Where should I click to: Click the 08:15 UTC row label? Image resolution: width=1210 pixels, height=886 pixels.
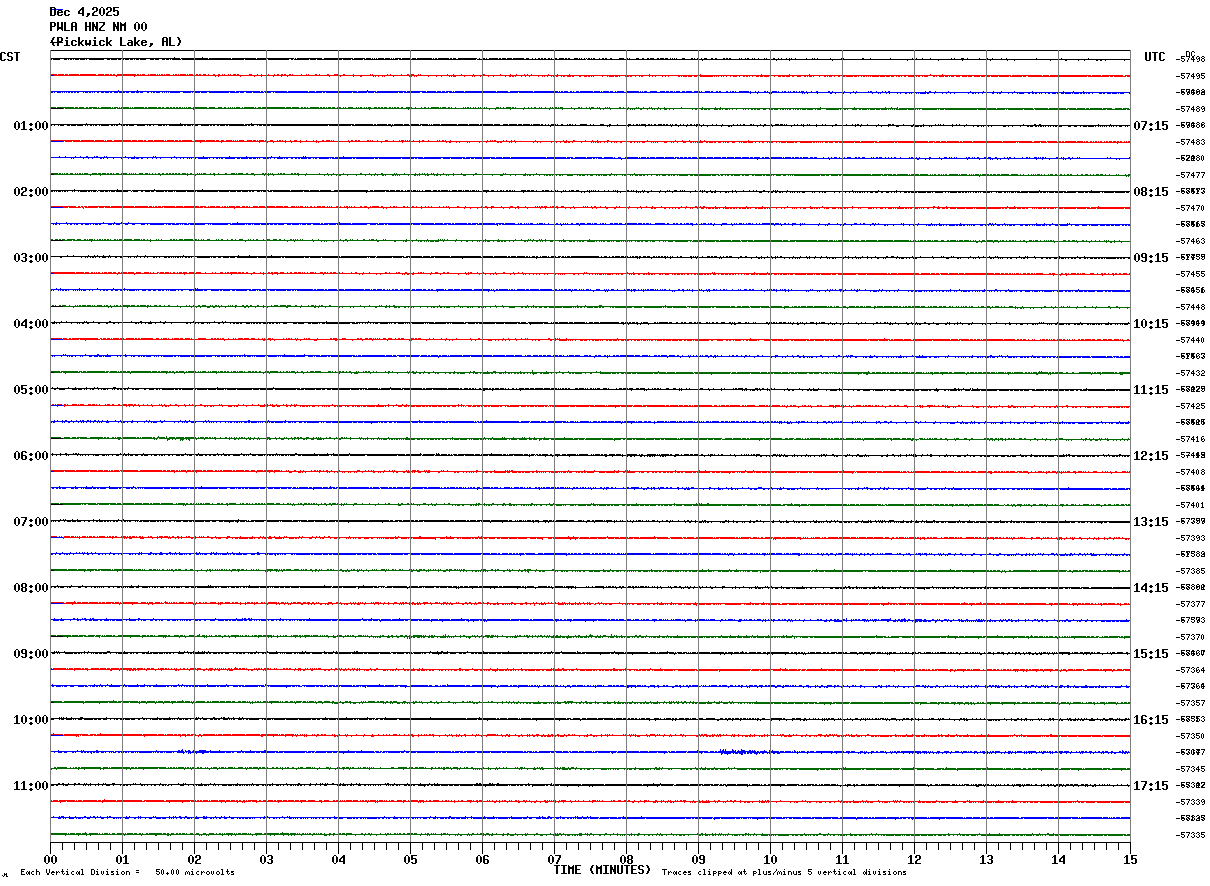[1151, 192]
